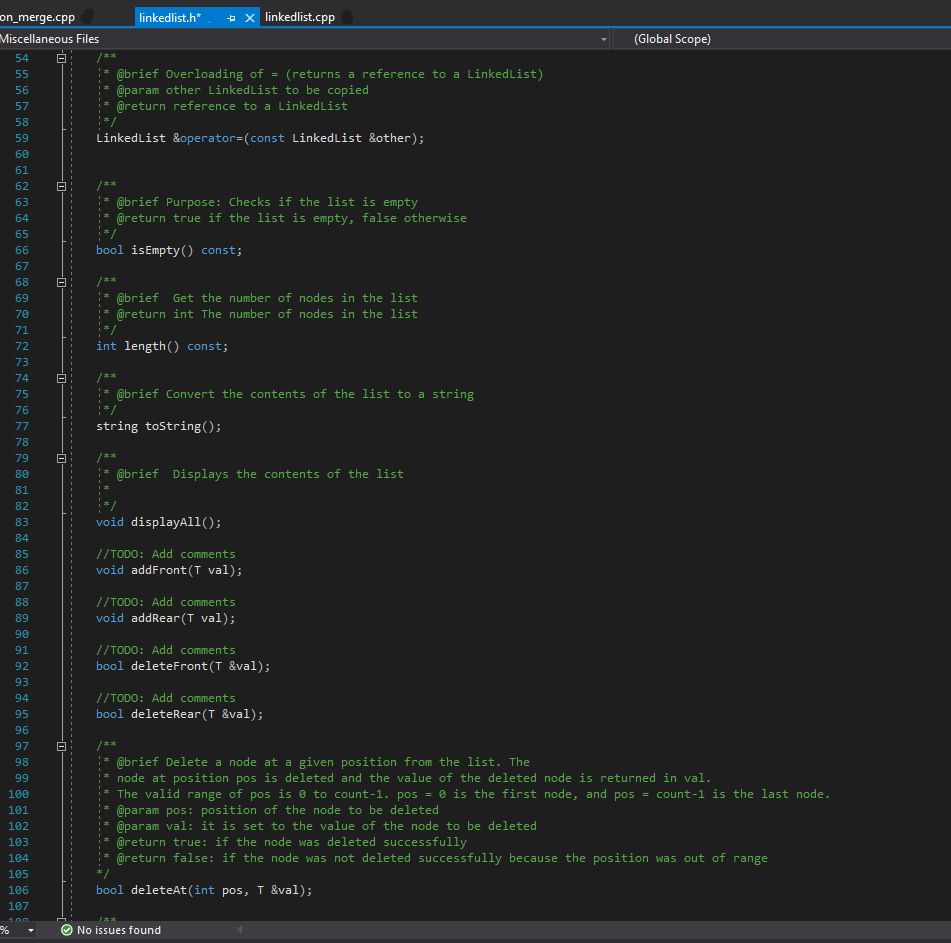The height and width of the screenshot is (943, 951).
Task: Click the isEmpty function name
Action: pos(155,250)
